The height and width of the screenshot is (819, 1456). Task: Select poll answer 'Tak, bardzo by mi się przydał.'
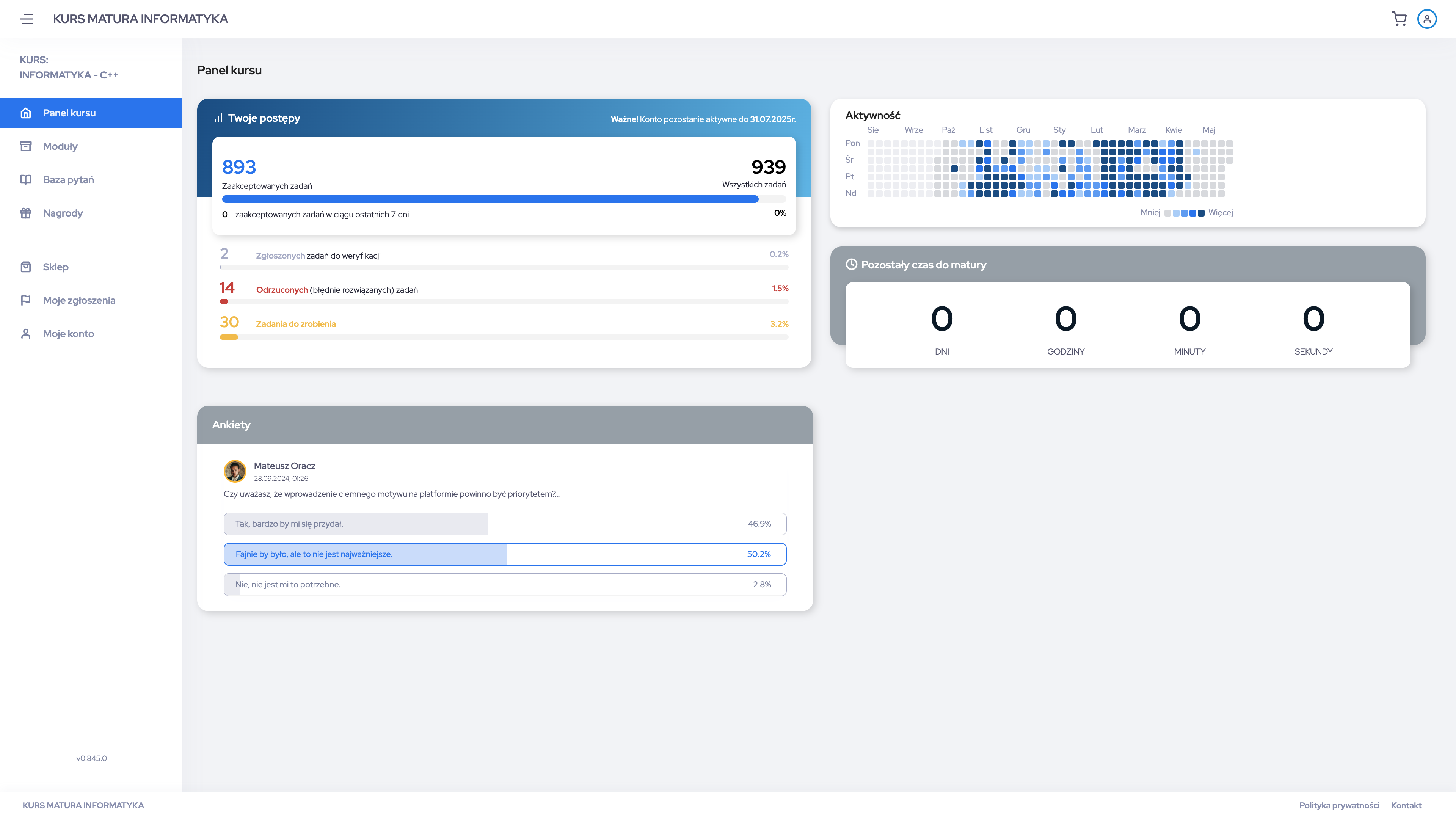pyautogui.click(x=505, y=524)
